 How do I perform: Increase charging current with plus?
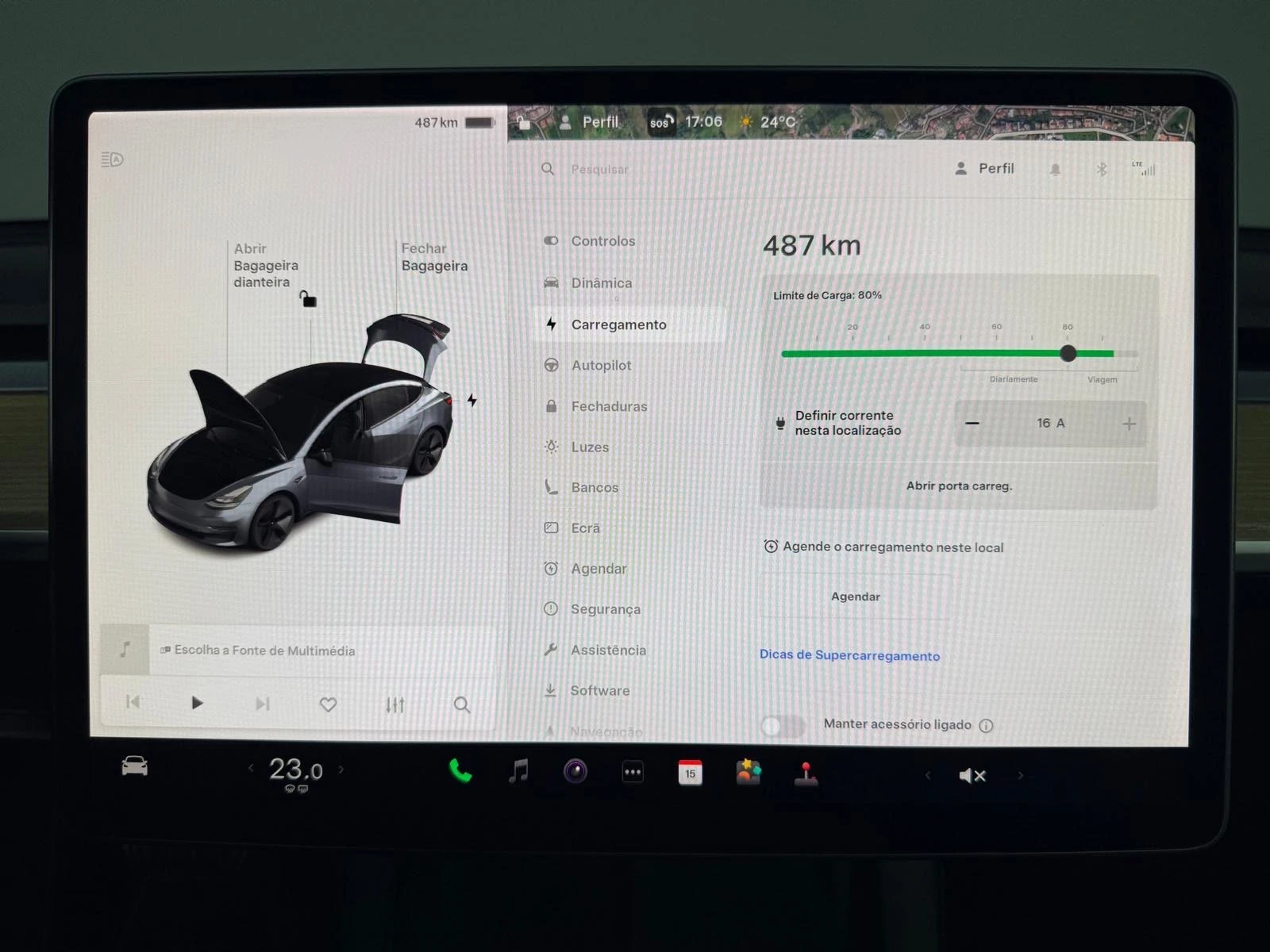click(x=1129, y=424)
